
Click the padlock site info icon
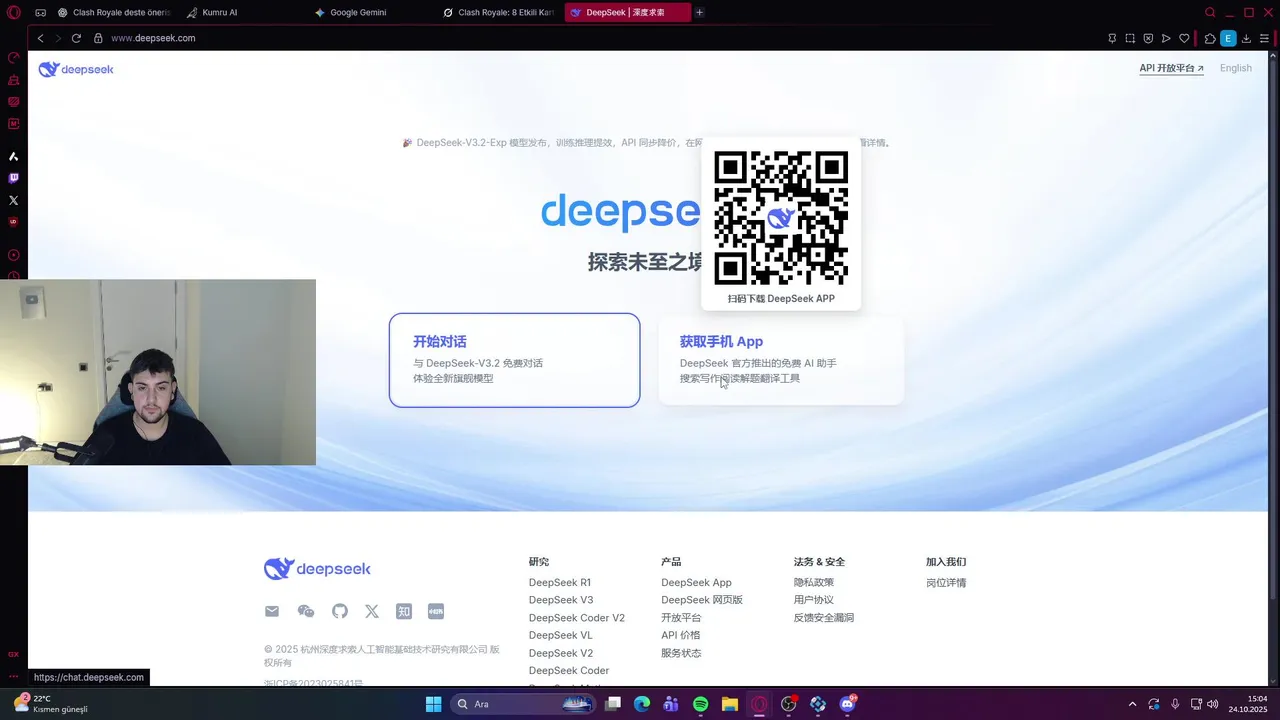tap(98, 38)
